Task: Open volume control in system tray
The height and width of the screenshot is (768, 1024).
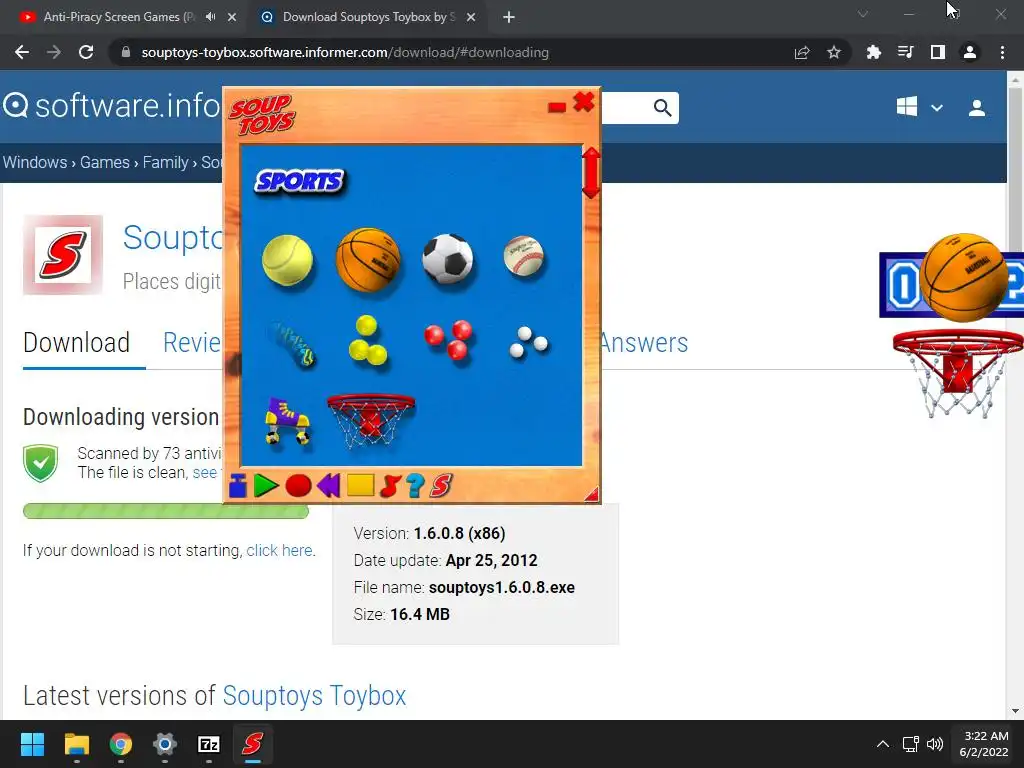Action: (x=935, y=744)
